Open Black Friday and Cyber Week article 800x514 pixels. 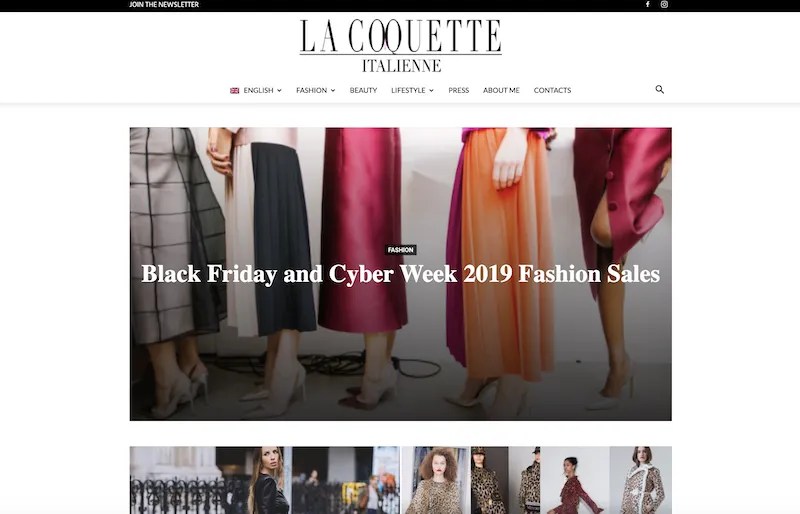(401, 274)
